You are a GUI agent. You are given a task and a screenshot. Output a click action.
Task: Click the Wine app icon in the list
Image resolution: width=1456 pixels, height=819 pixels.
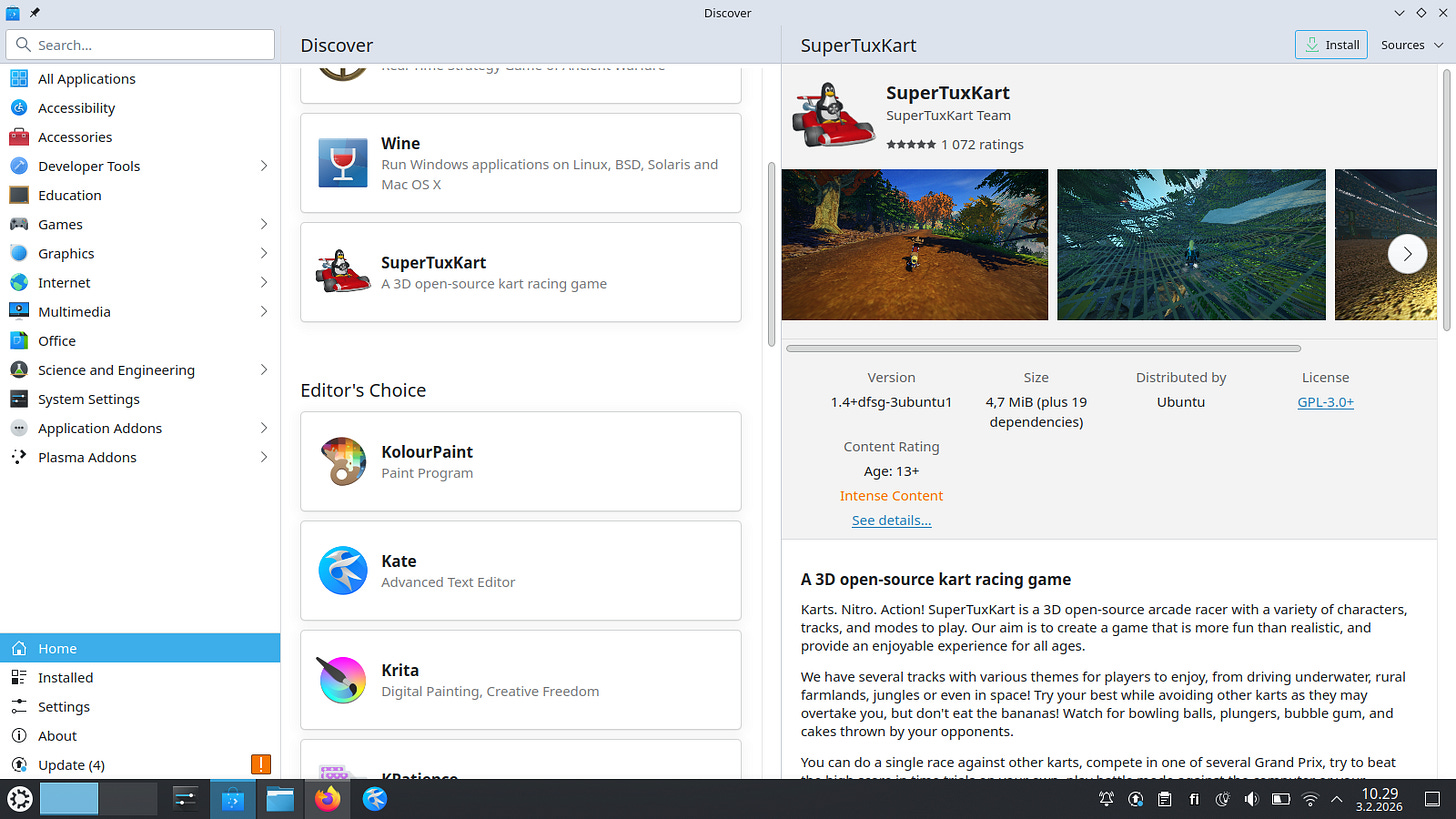[343, 162]
